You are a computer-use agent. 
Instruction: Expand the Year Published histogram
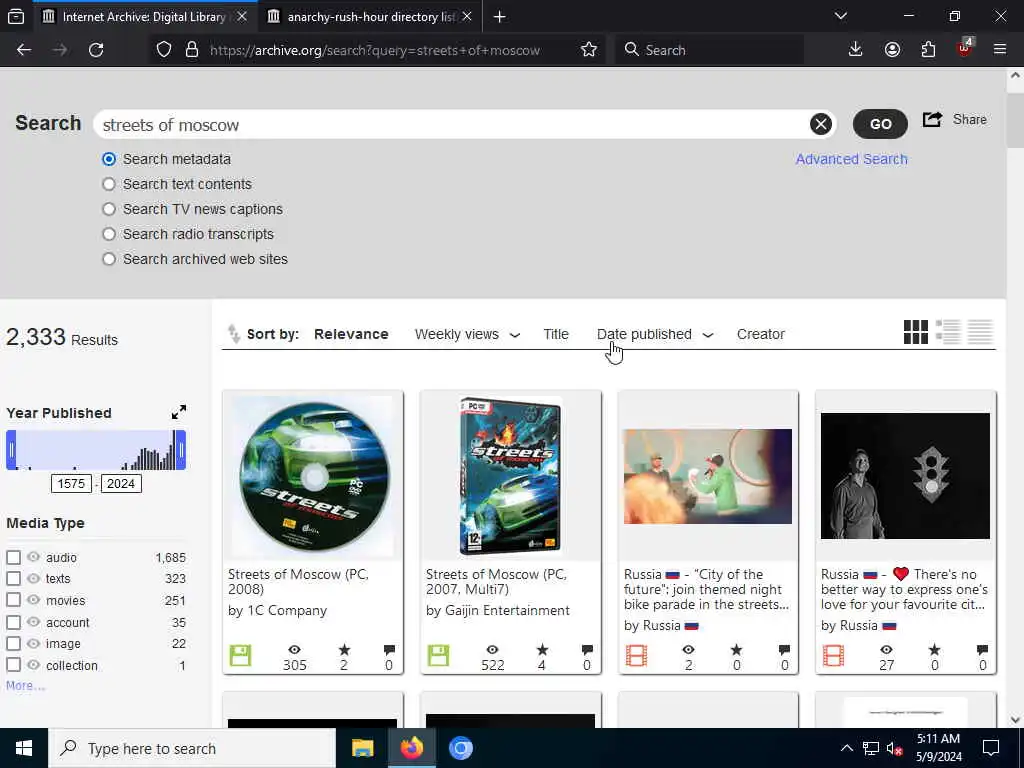click(178, 412)
